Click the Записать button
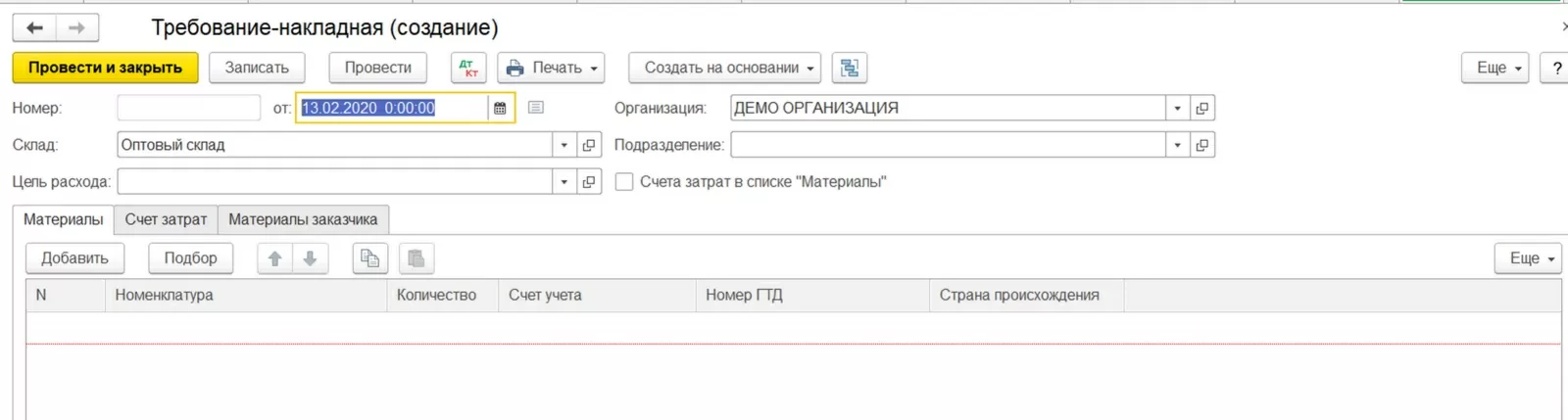1568x420 pixels. (x=257, y=68)
